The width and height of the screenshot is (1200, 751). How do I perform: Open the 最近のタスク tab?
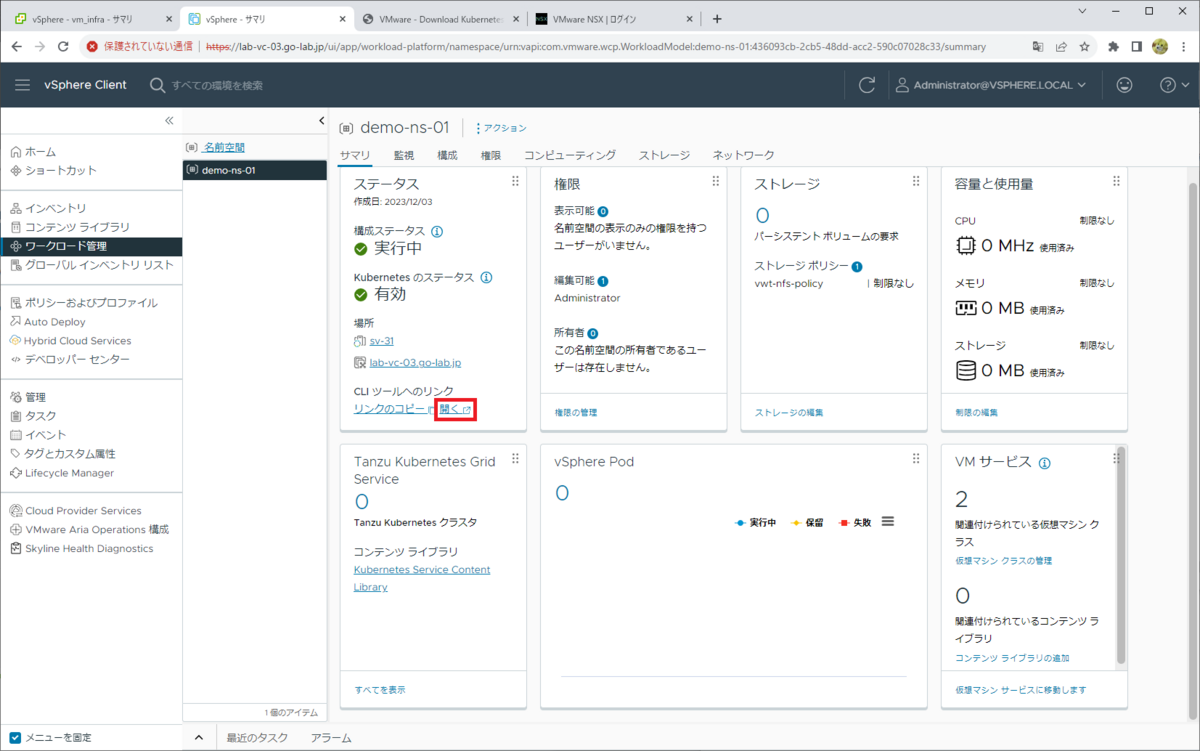click(257, 738)
